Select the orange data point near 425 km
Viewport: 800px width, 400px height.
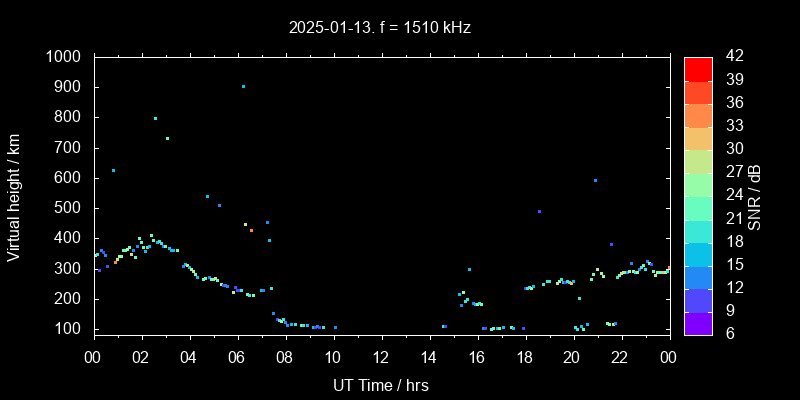tap(251, 230)
